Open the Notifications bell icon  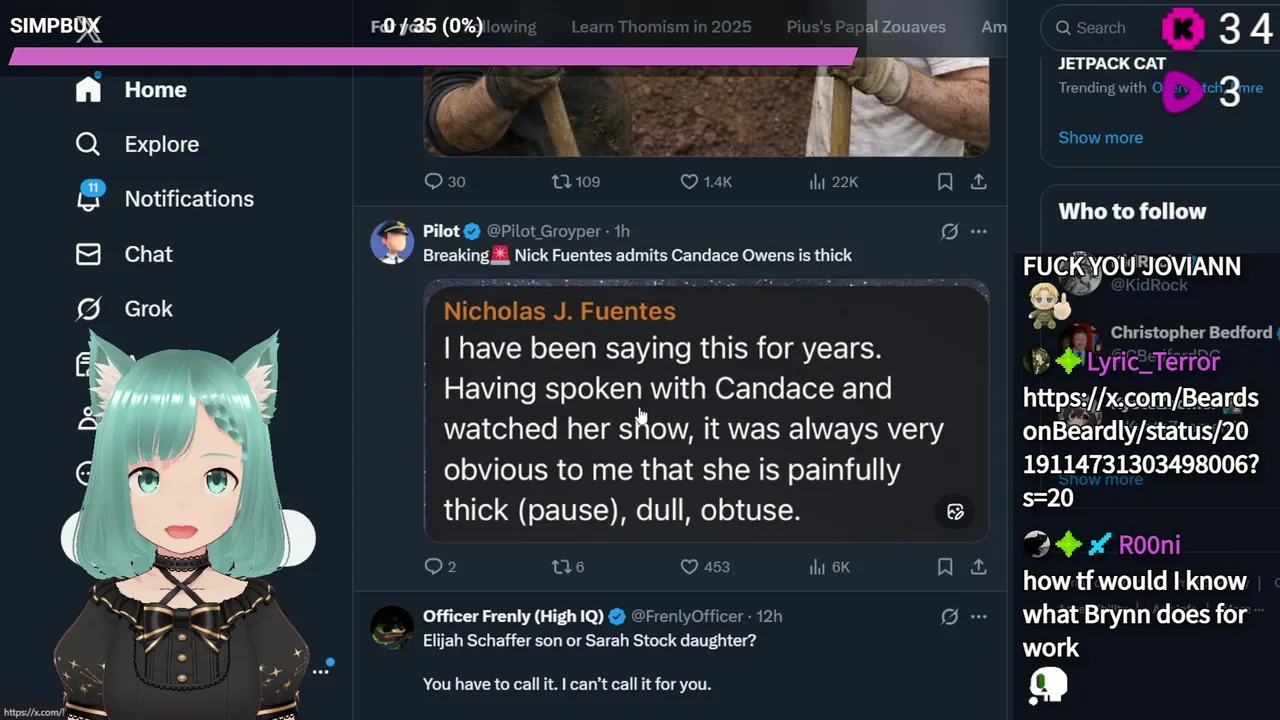coord(88,199)
